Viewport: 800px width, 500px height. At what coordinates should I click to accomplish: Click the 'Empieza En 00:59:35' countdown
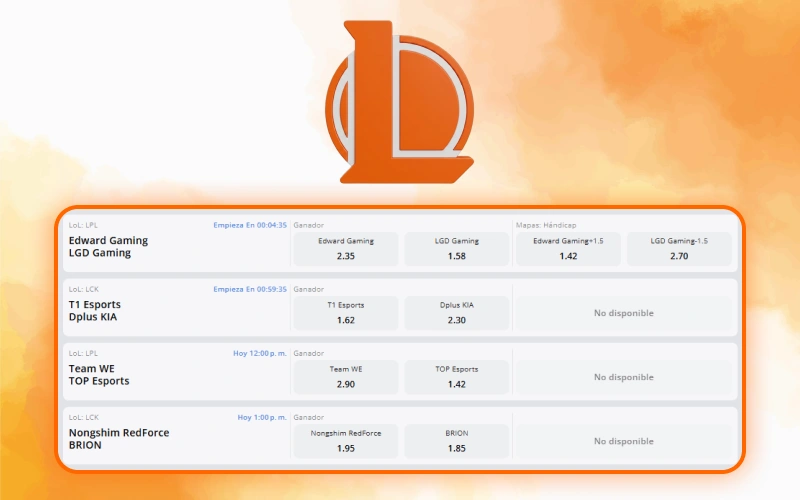pos(250,289)
